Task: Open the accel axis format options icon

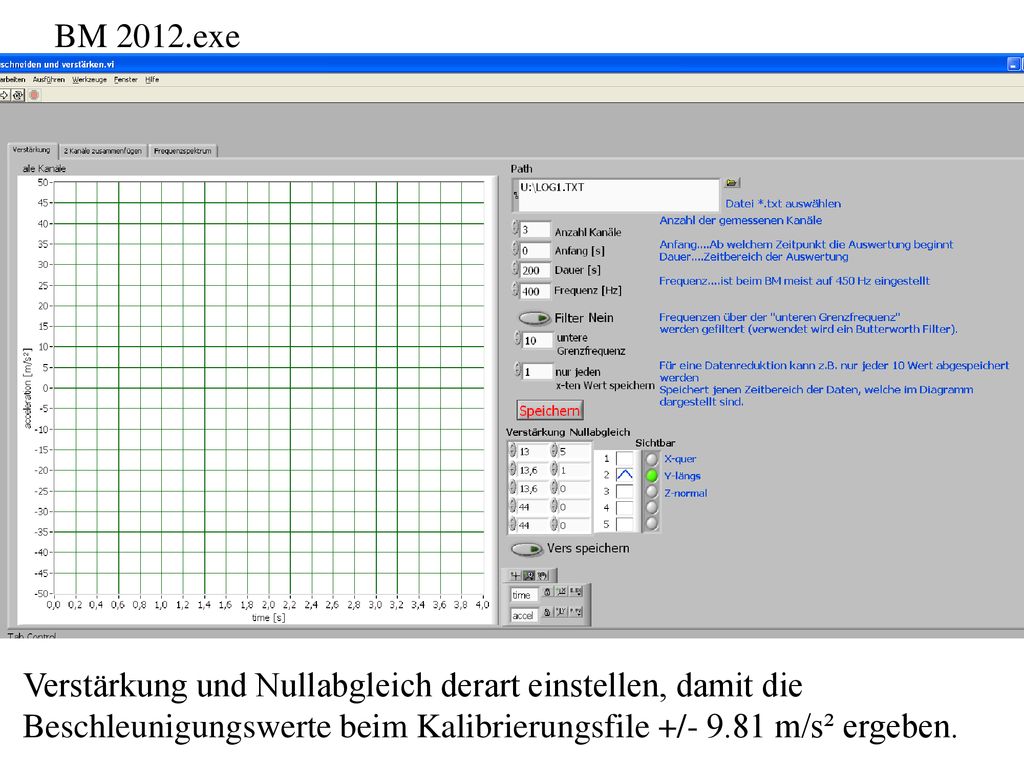Action: click(575, 612)
